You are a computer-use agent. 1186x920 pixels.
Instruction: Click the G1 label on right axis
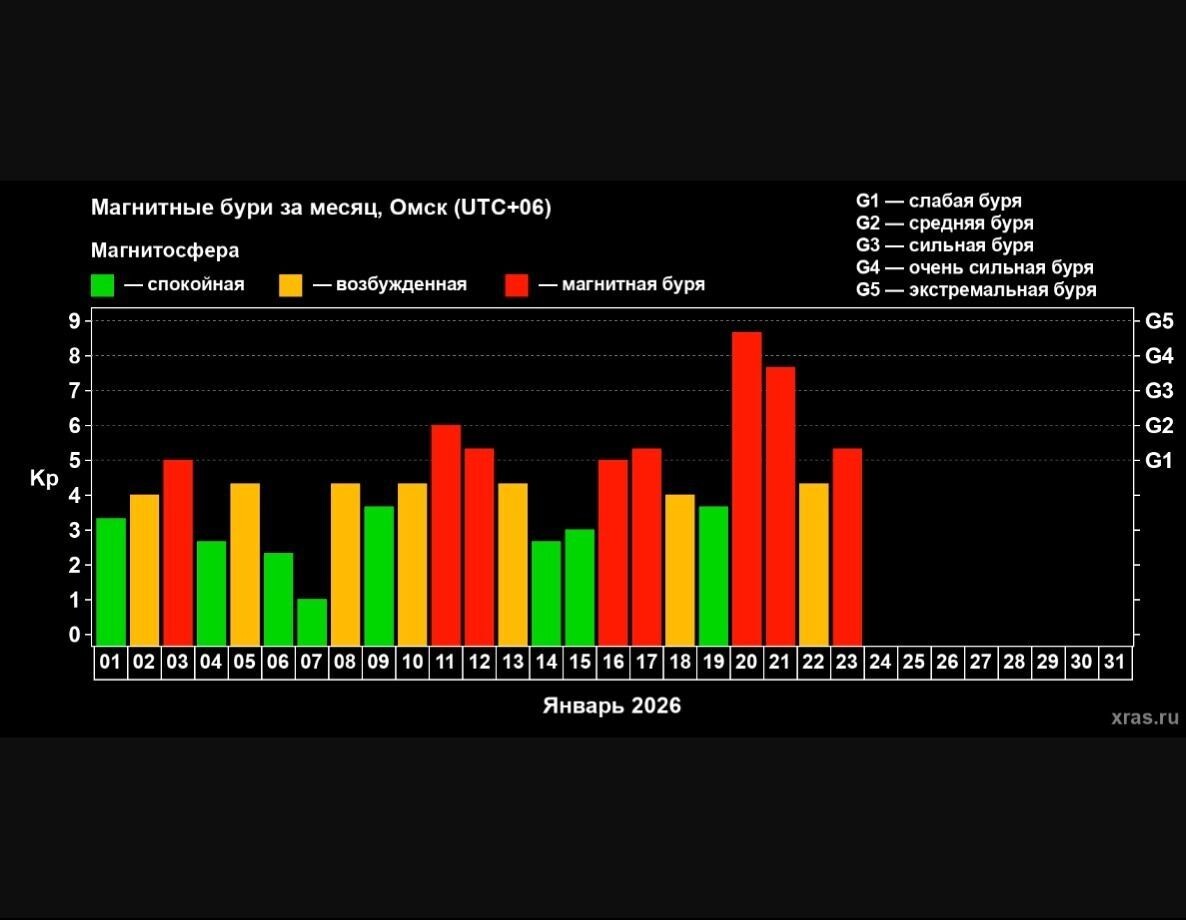1159,460
